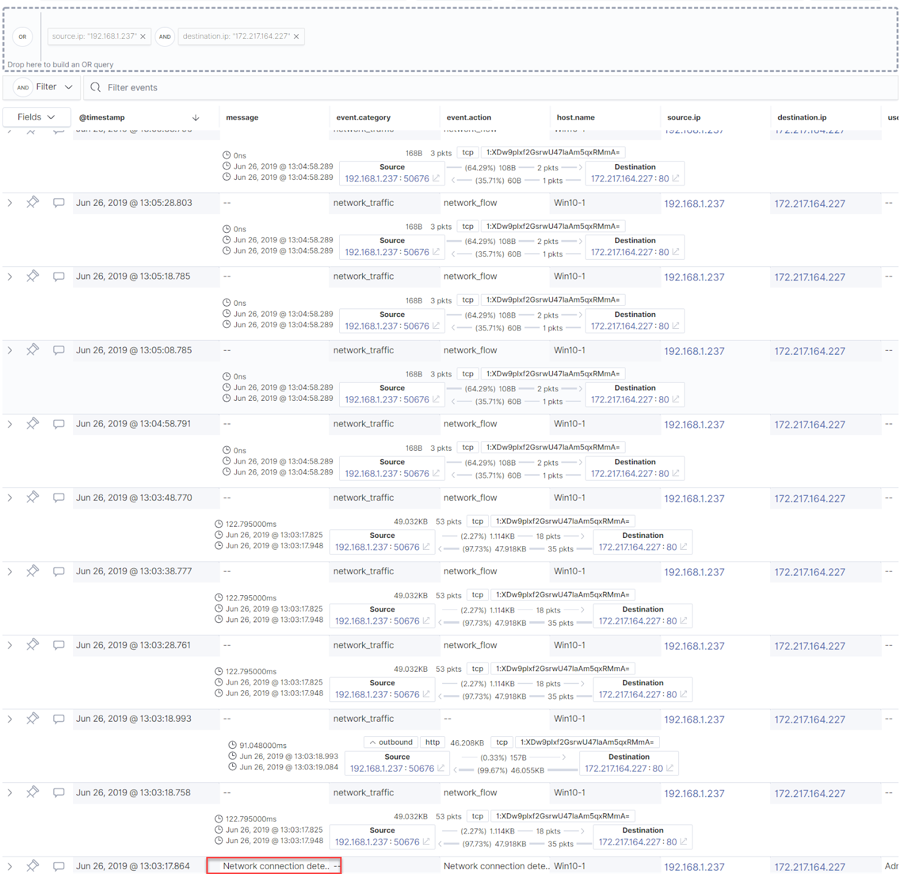Open destination IP link in 13:03:28.761 row

tap(809, 646)
